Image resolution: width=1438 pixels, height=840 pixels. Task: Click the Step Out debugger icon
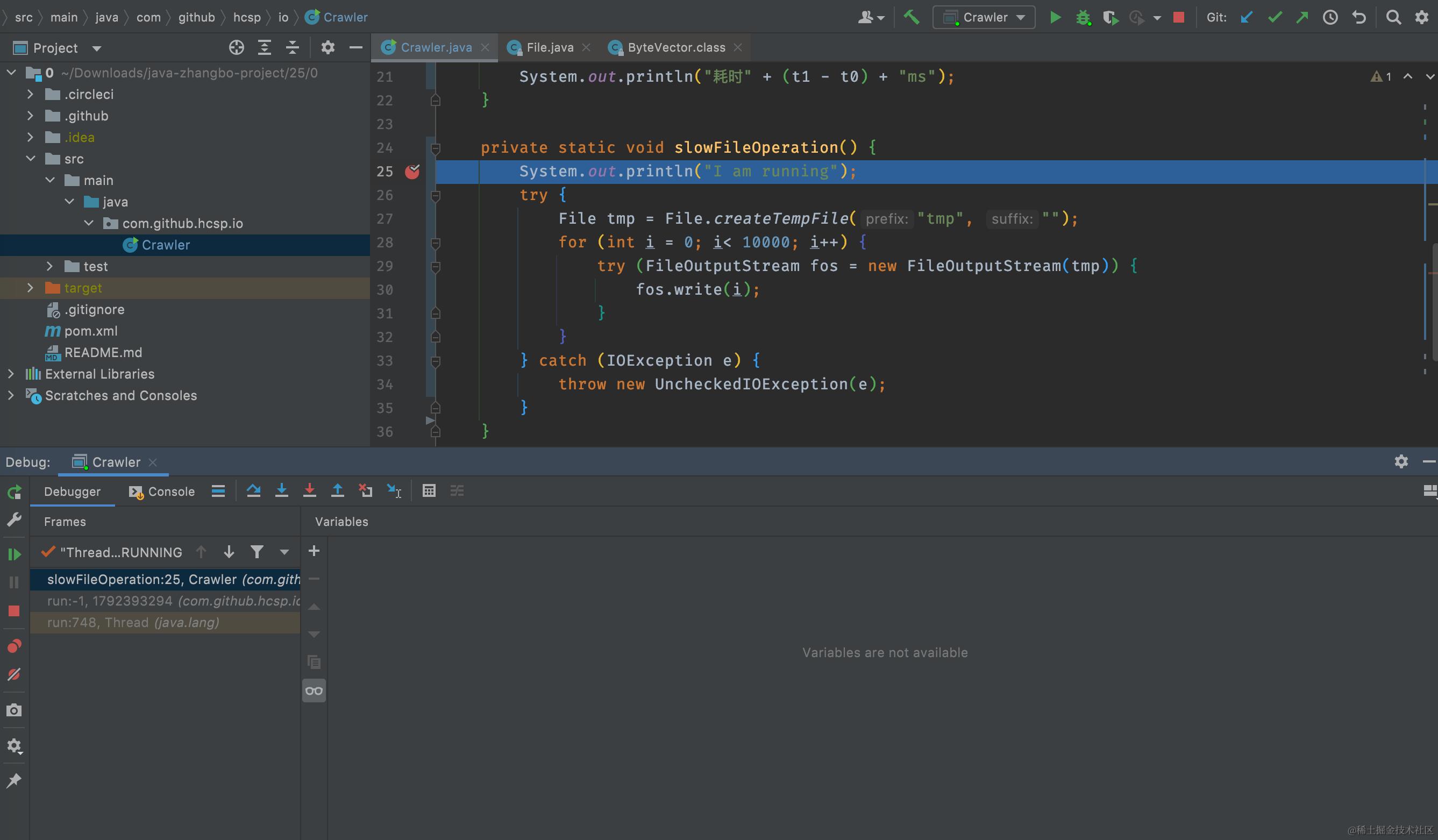[337, 491]
